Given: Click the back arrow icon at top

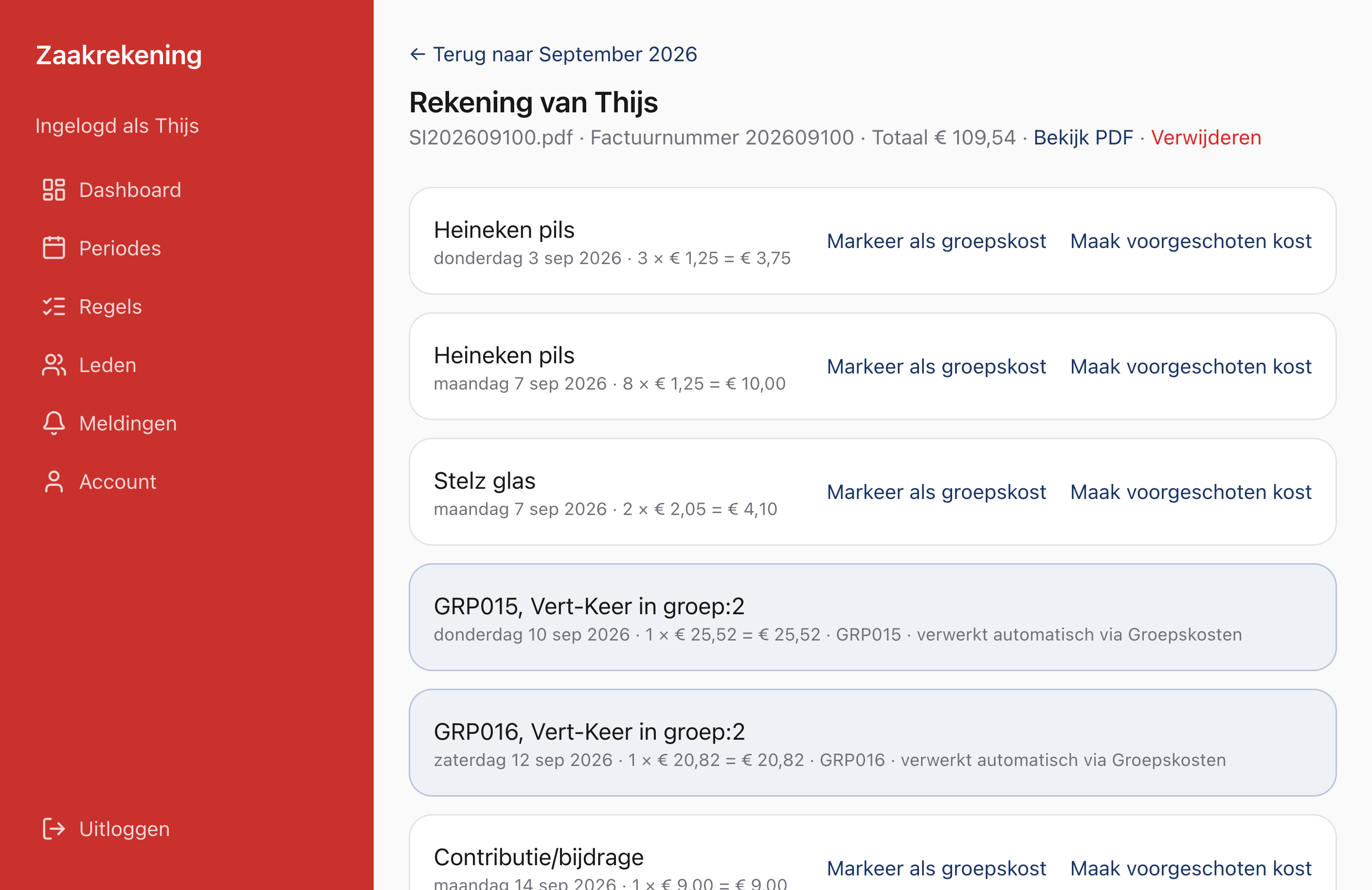Looking at the screenshot, I should pyautogui.click(x=417, y=54).
